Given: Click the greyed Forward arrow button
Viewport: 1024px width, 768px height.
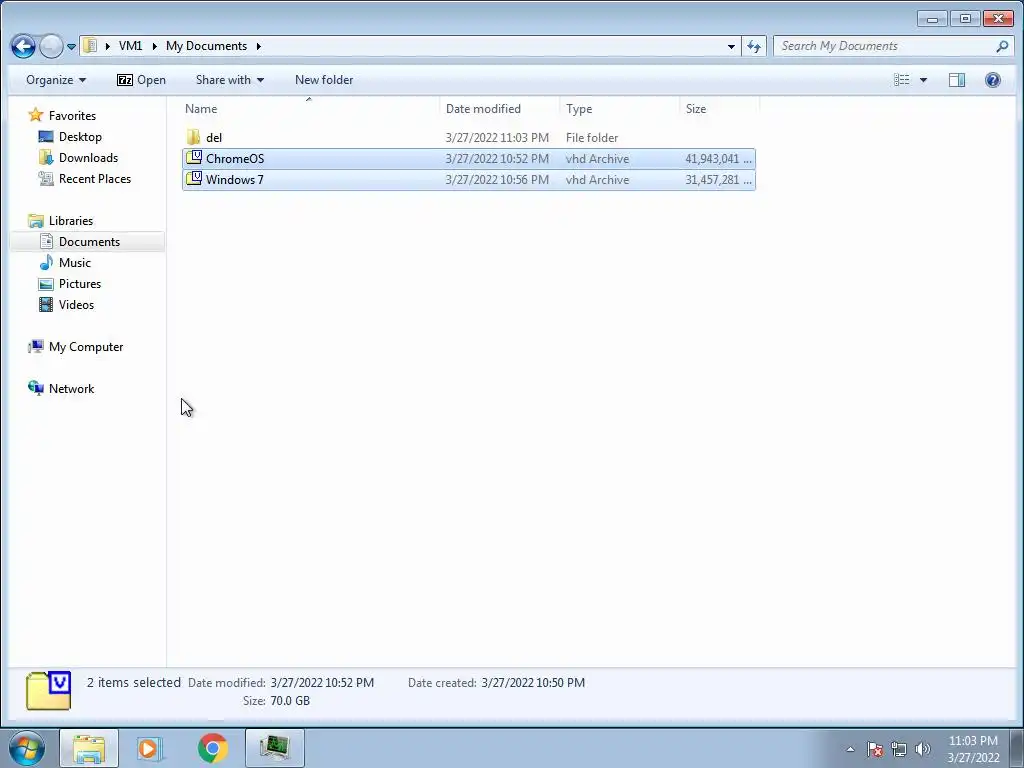Looking at the screenshot, I should pos(51,46).
